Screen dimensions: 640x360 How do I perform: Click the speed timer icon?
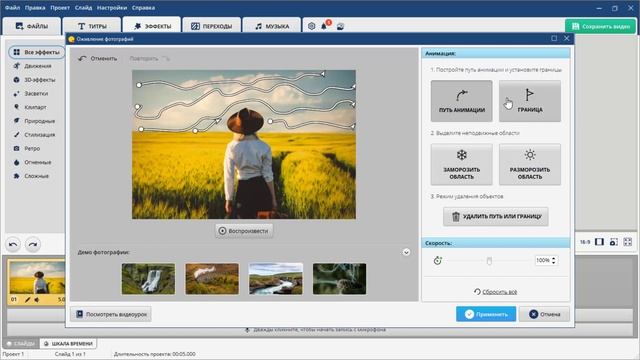[x=438, y=260]
